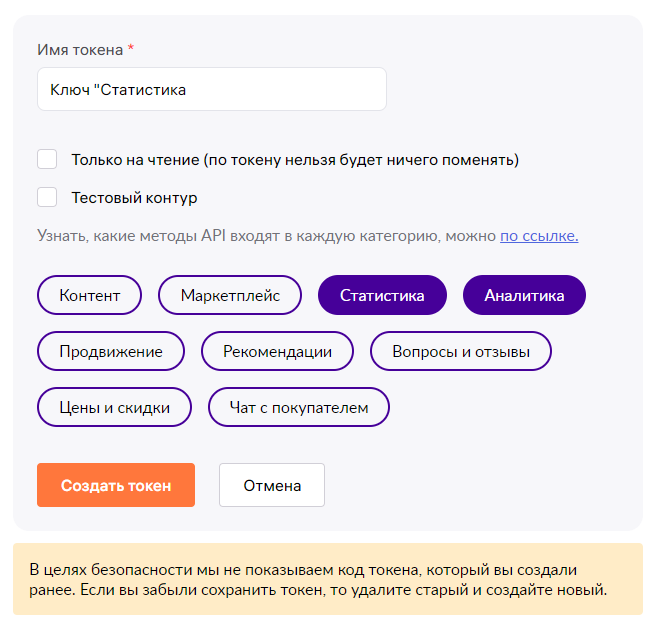Click the "Отмена" button

coord(272,485)
